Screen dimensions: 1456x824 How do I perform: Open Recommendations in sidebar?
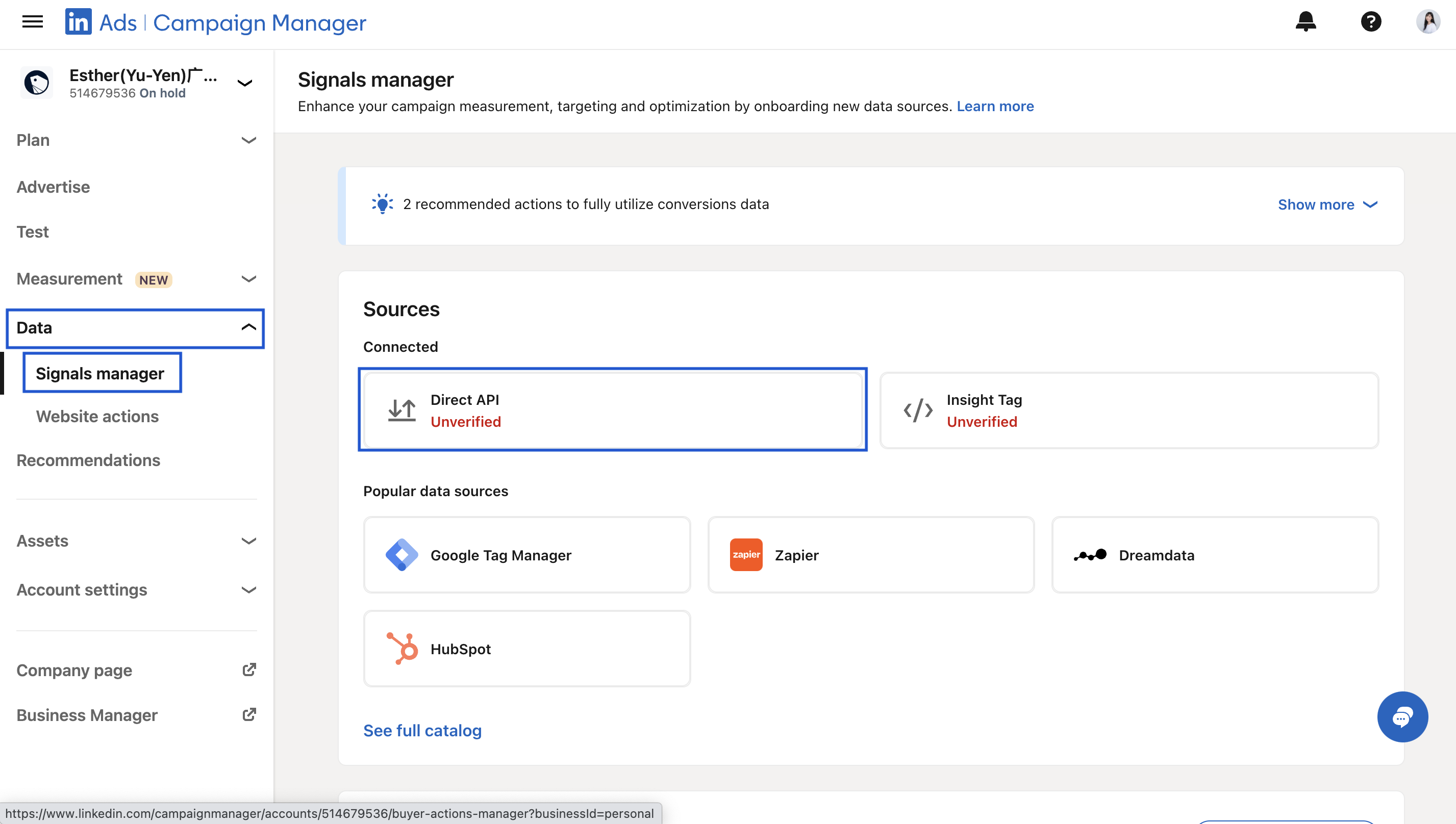tap(88, 460)
